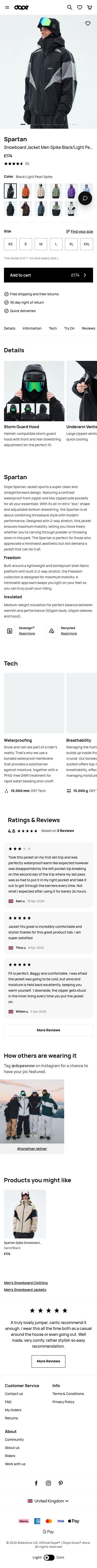This screenshot has width=97, height=1568.
Task: Open the hamburger menu icon
Action: pyautogui.click(x=7, y=7)
